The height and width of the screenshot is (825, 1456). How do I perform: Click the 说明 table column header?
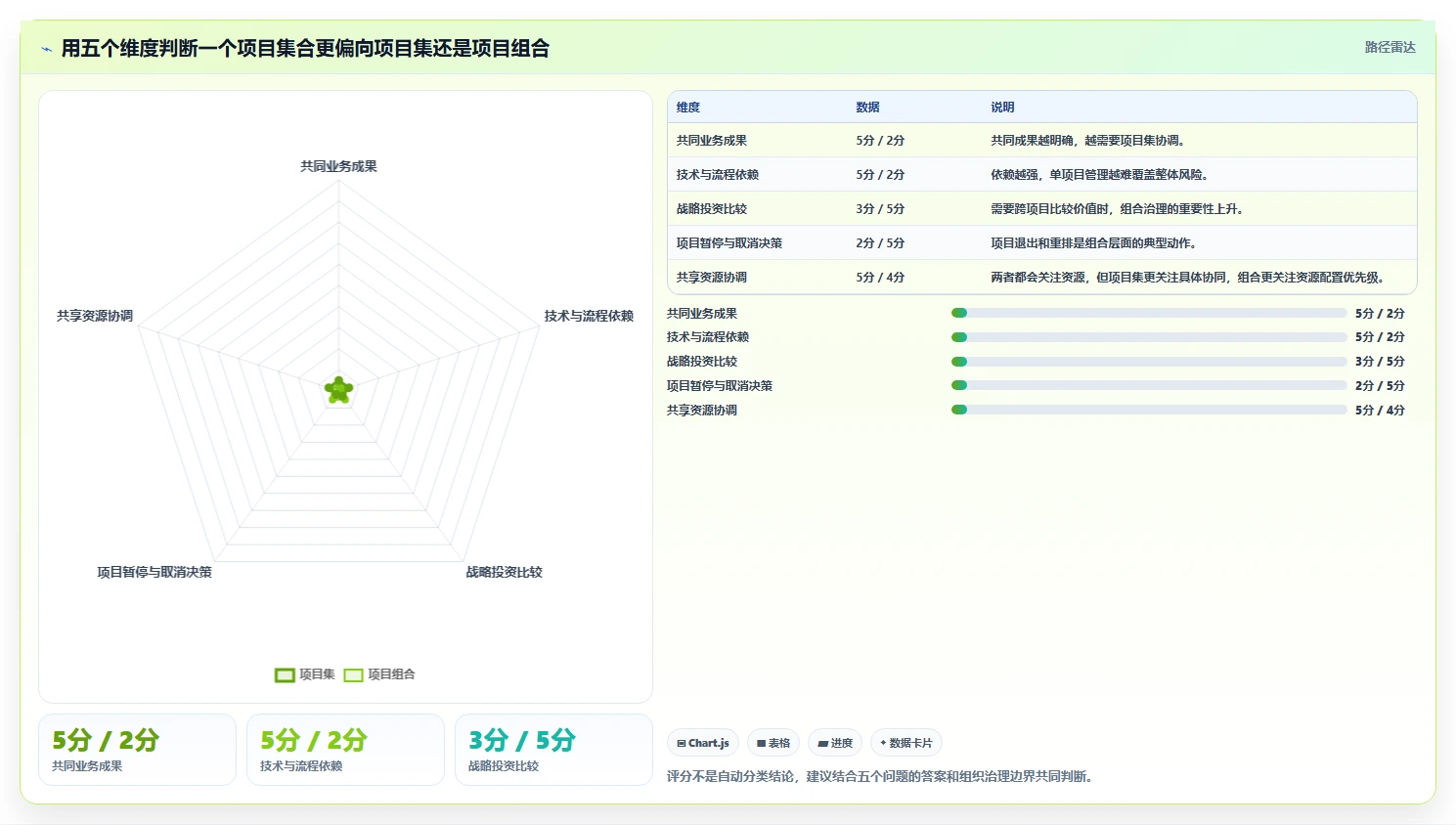1002,108
